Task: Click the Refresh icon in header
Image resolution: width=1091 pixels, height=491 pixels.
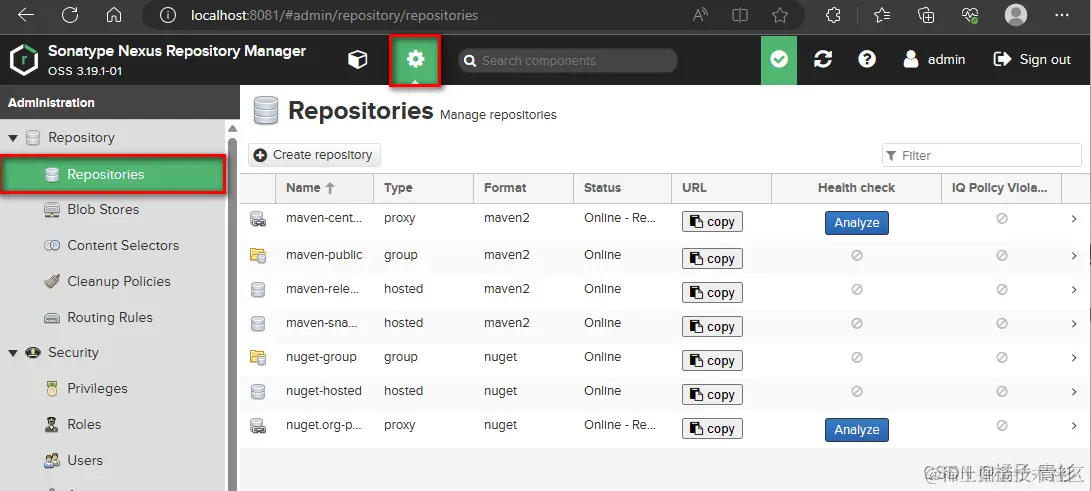Action: point(822,60)
